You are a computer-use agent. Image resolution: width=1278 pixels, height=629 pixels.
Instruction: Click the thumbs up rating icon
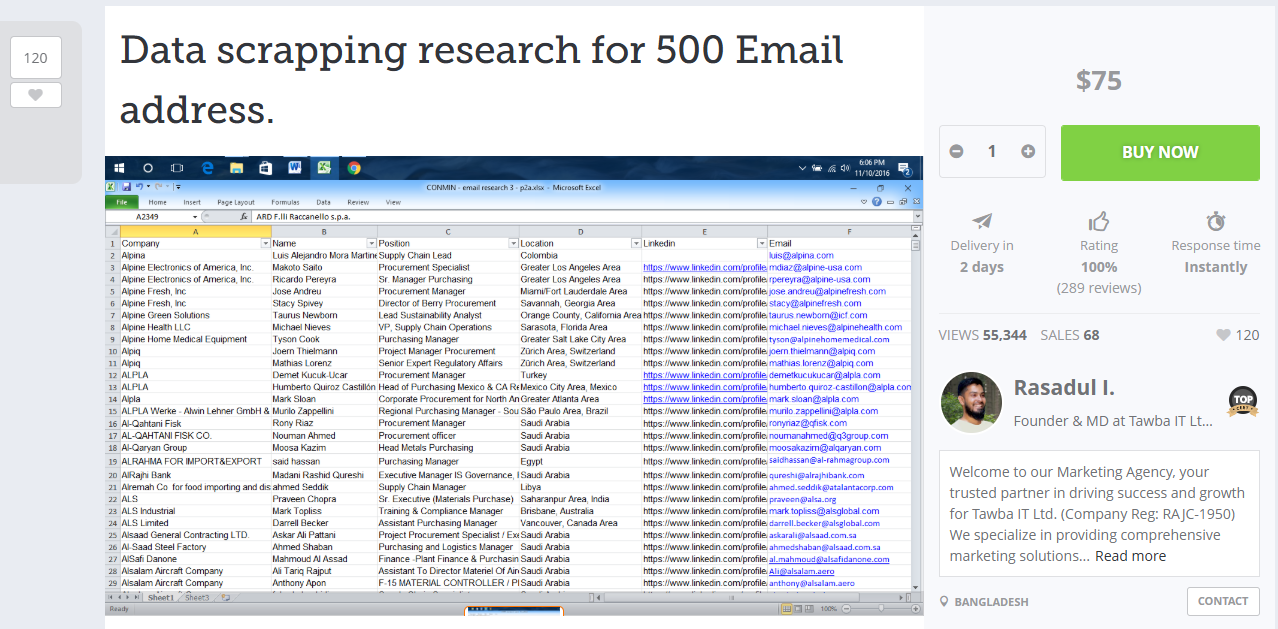[1099, 221]
